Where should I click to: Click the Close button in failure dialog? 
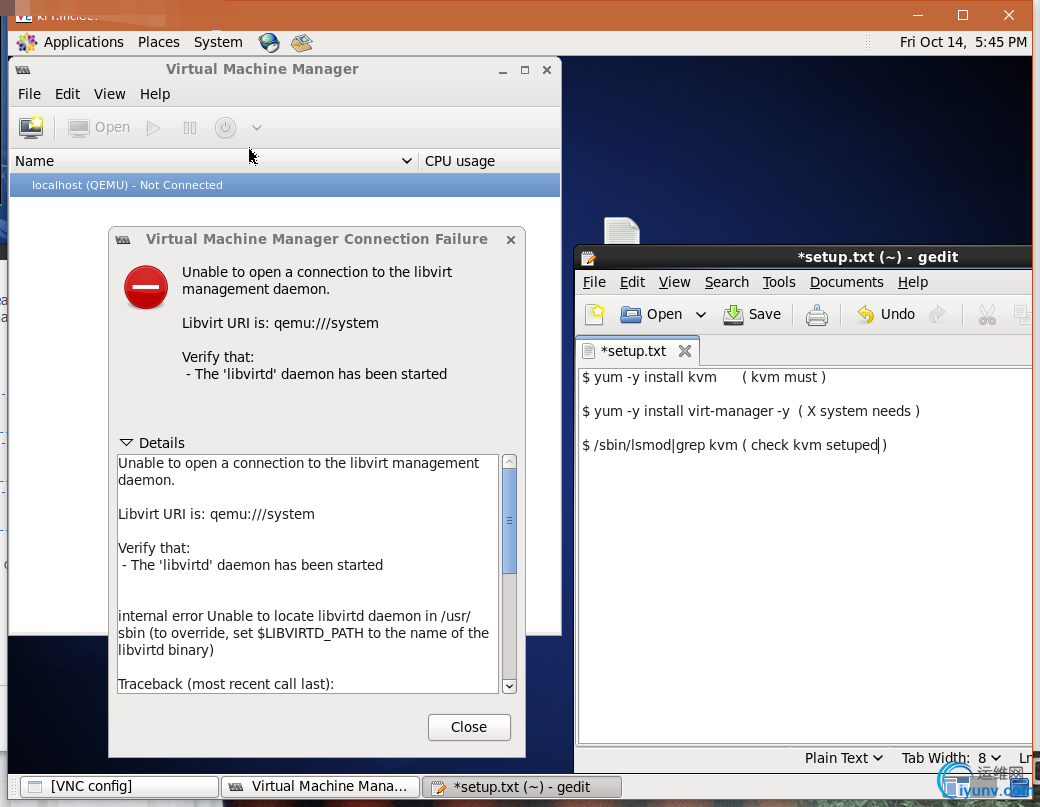coord(469,727)
